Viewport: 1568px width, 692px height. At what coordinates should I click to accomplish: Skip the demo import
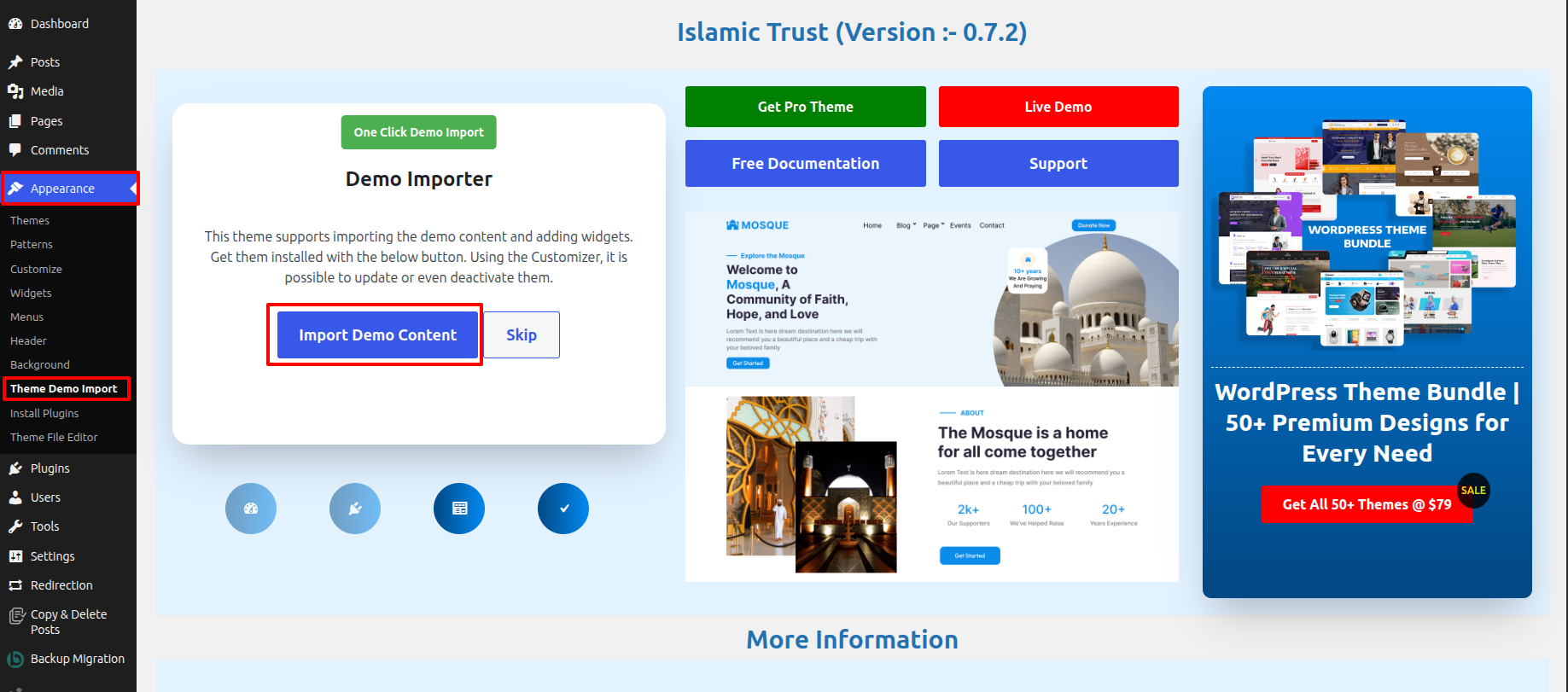522,335
